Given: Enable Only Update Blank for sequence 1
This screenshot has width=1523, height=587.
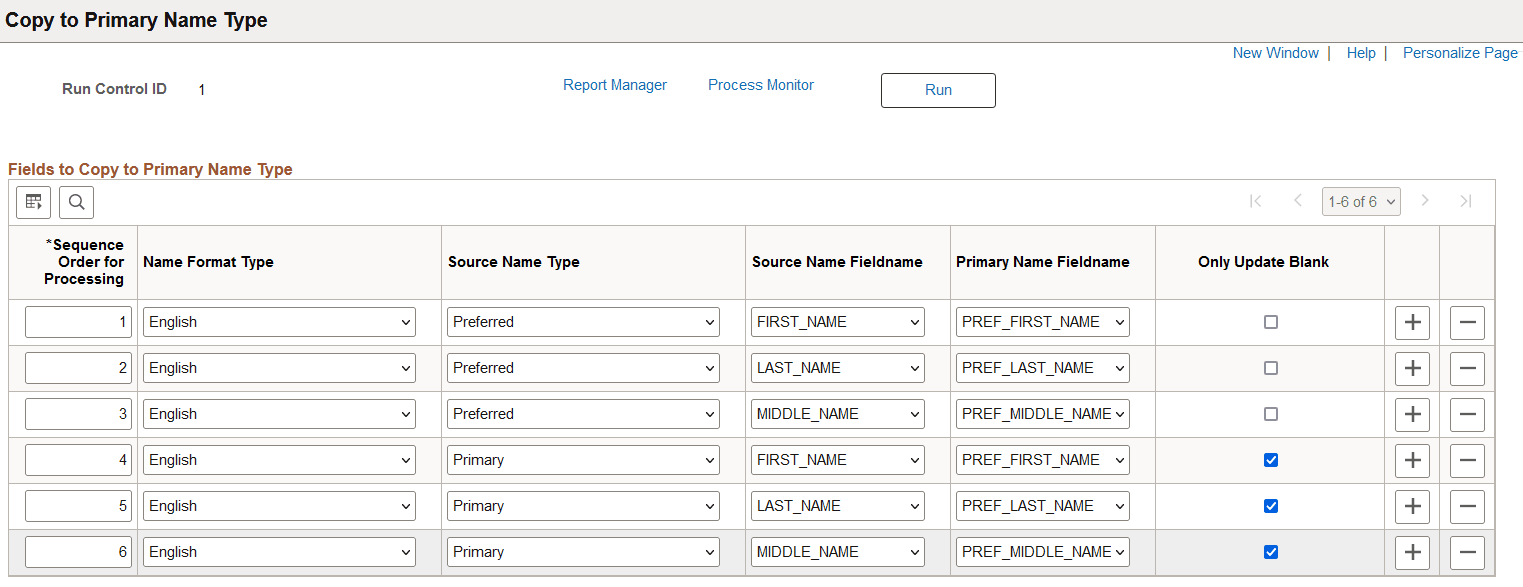Looking at the screenshot, I should coord(1271,322).
